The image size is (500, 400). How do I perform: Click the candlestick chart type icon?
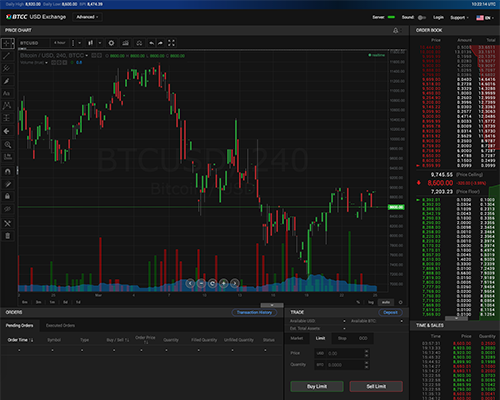[91, 43]
